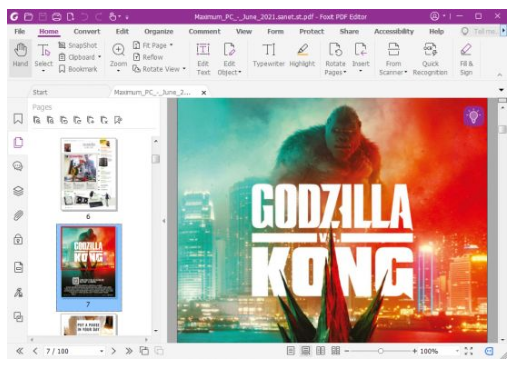Open the page number dropdown arrow
This screenshot has height=367, width=514.
[101, 351]
